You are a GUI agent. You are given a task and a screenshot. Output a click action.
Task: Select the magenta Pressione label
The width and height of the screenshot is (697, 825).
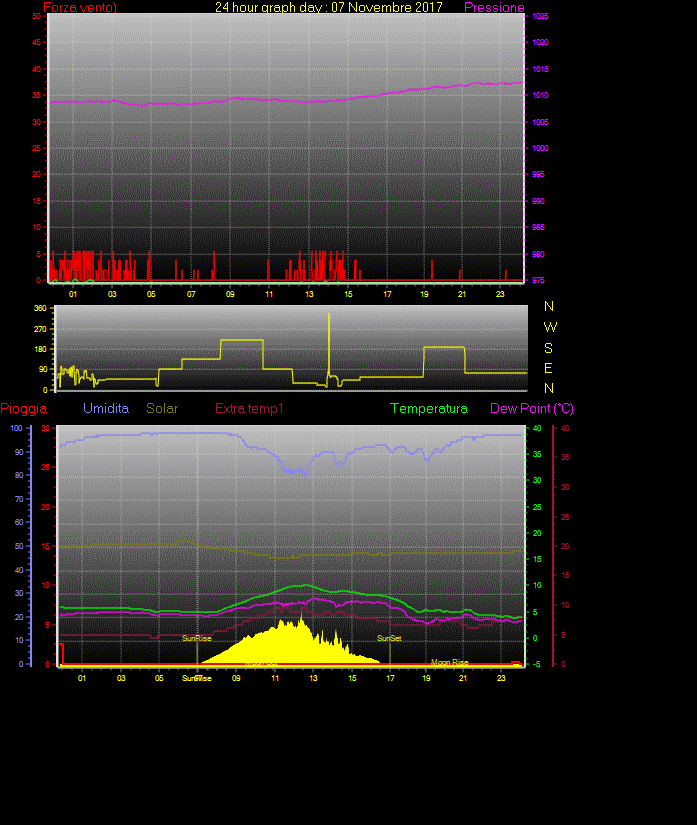click(x=494, y=8)
